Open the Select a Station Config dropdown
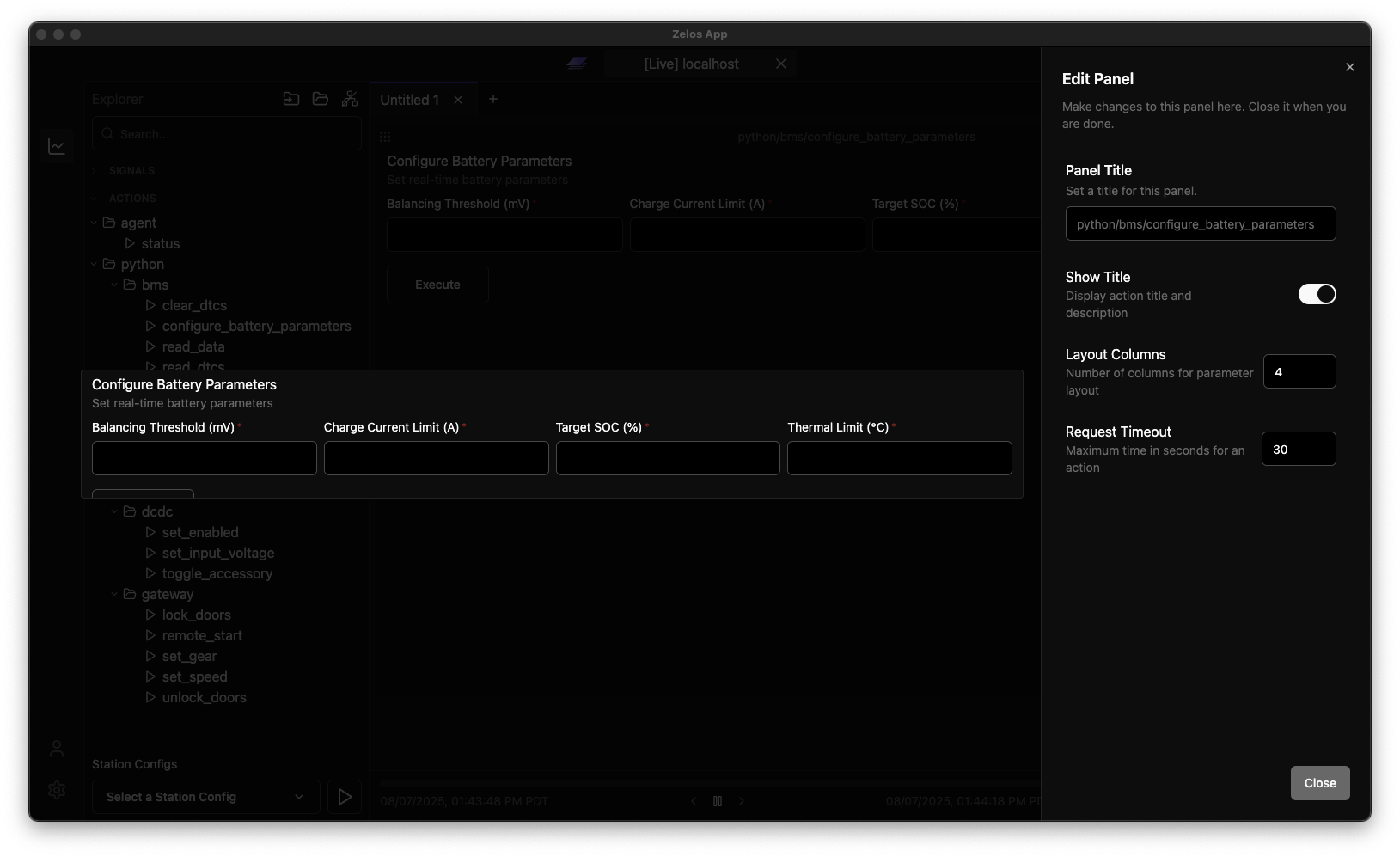Screen dimensions: 1400x857 pyautogui.click(x=205, y=797)
